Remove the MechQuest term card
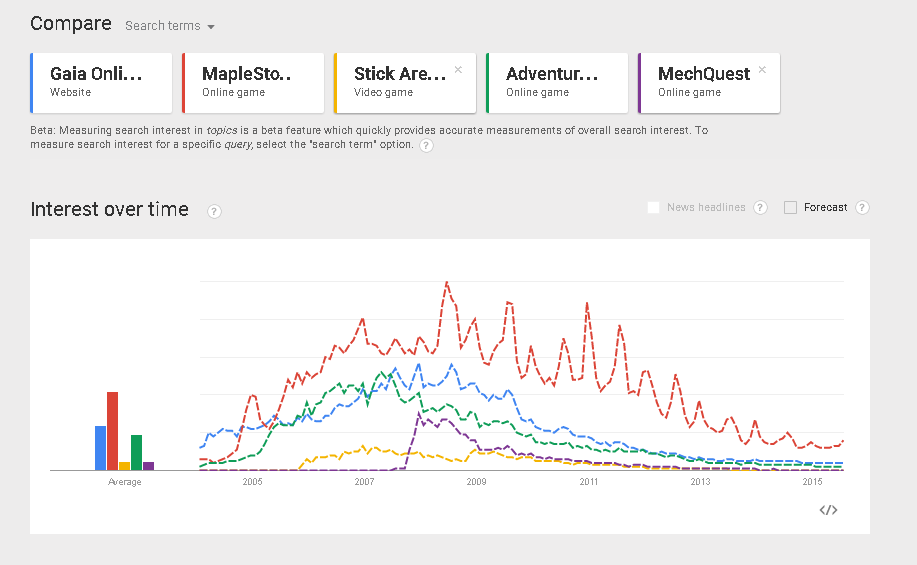 click(762, 70)
